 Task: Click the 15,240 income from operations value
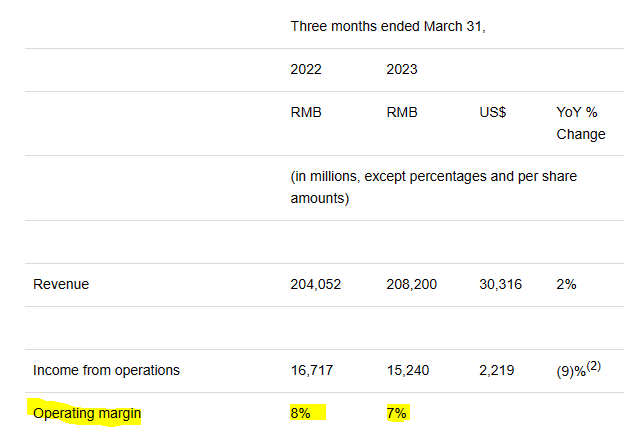click(x=408, y=370)
